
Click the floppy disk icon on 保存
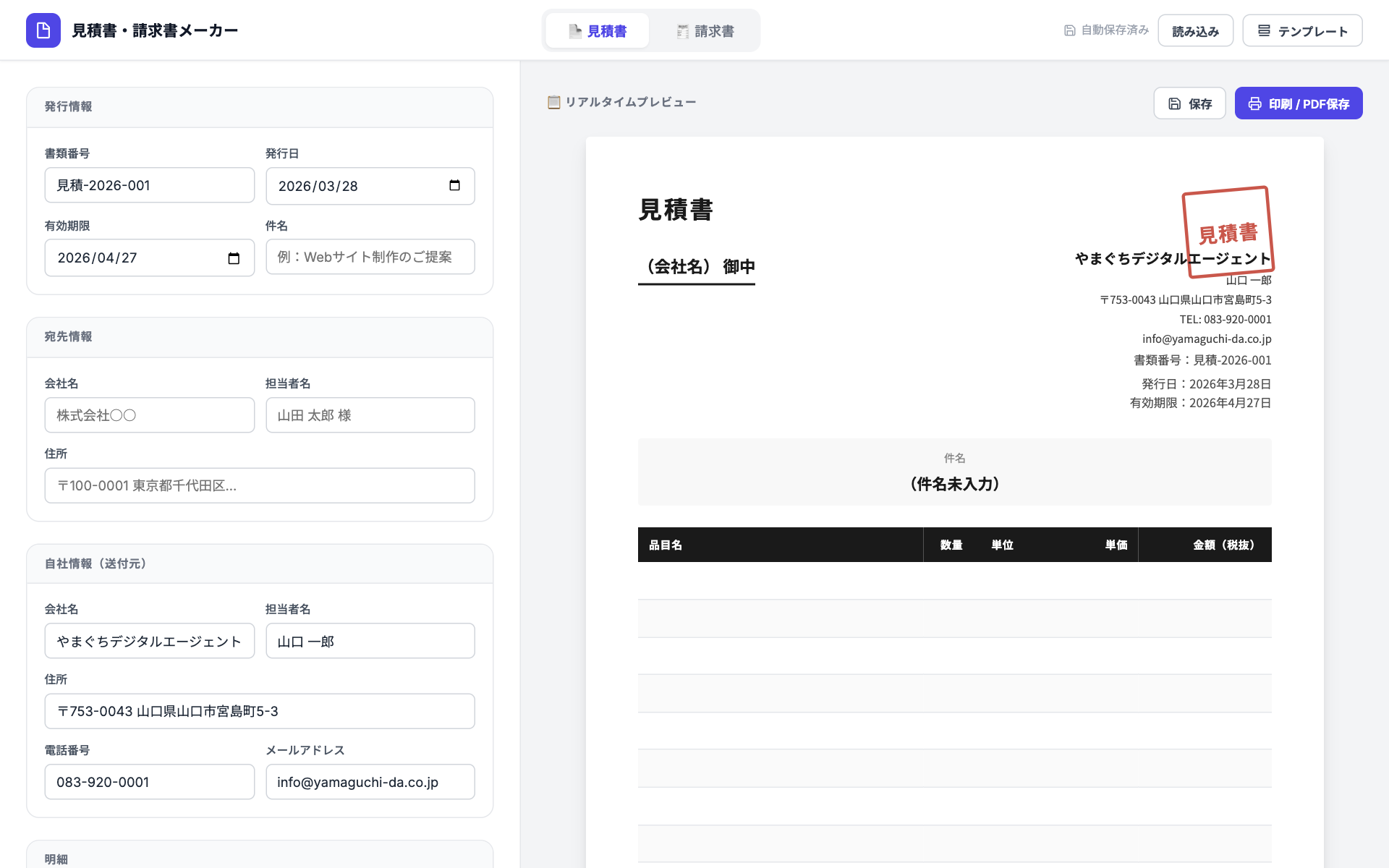[1174, 103]
